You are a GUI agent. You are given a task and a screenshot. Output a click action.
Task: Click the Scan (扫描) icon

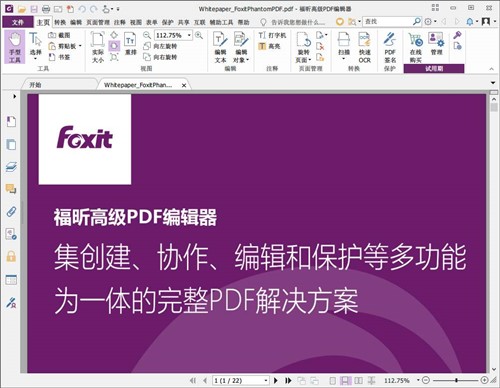tap(344, 39)
